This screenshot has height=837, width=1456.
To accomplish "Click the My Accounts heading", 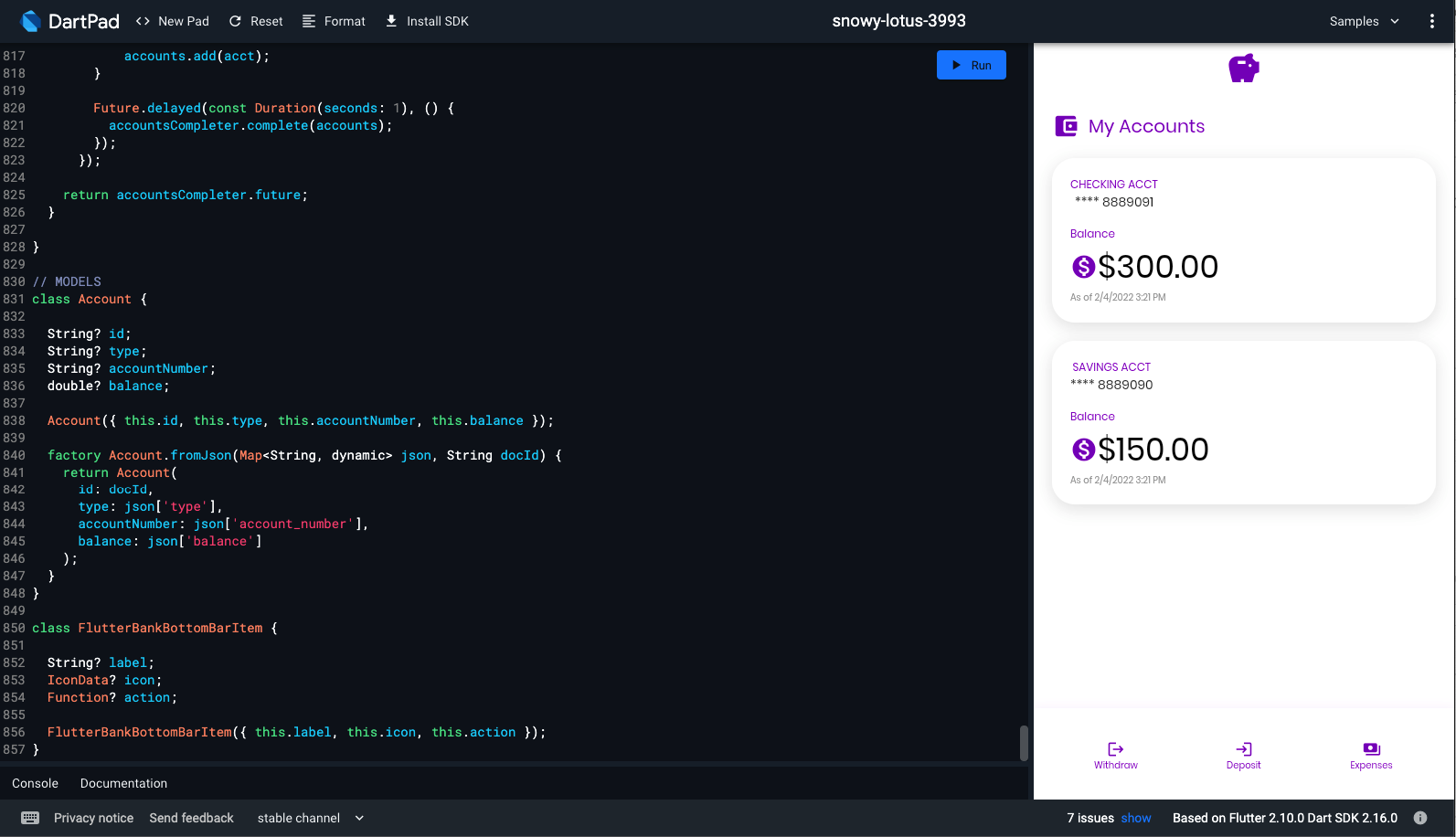I will click(1146, 126).
